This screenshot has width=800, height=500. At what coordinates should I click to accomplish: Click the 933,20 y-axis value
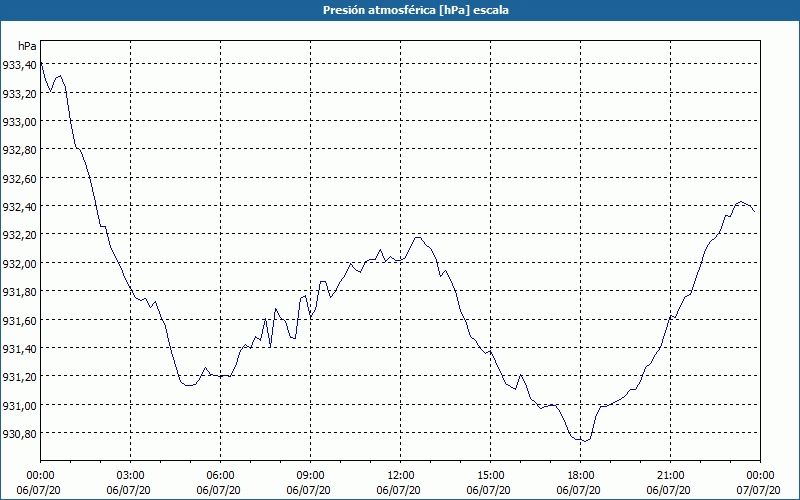point(19,93)
